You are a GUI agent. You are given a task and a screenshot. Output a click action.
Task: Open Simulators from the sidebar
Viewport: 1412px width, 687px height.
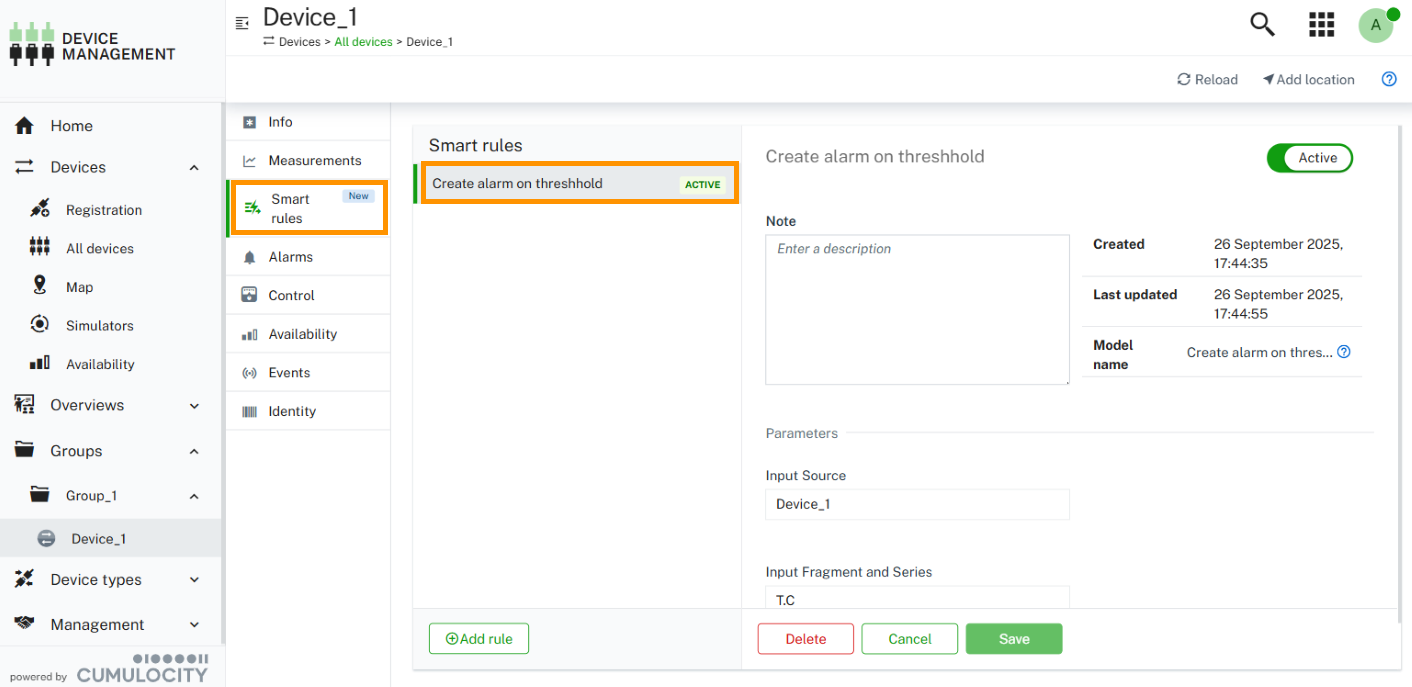point(99,326)
